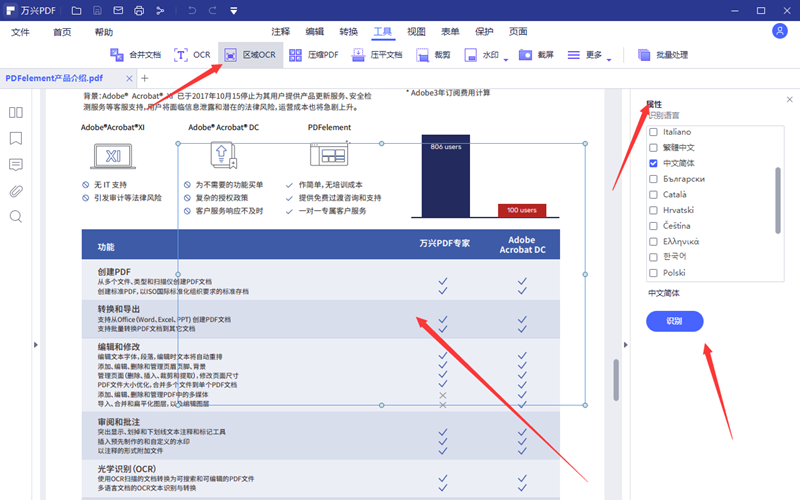Open the quick access toolbar dropdown arrow

(233, 11)
